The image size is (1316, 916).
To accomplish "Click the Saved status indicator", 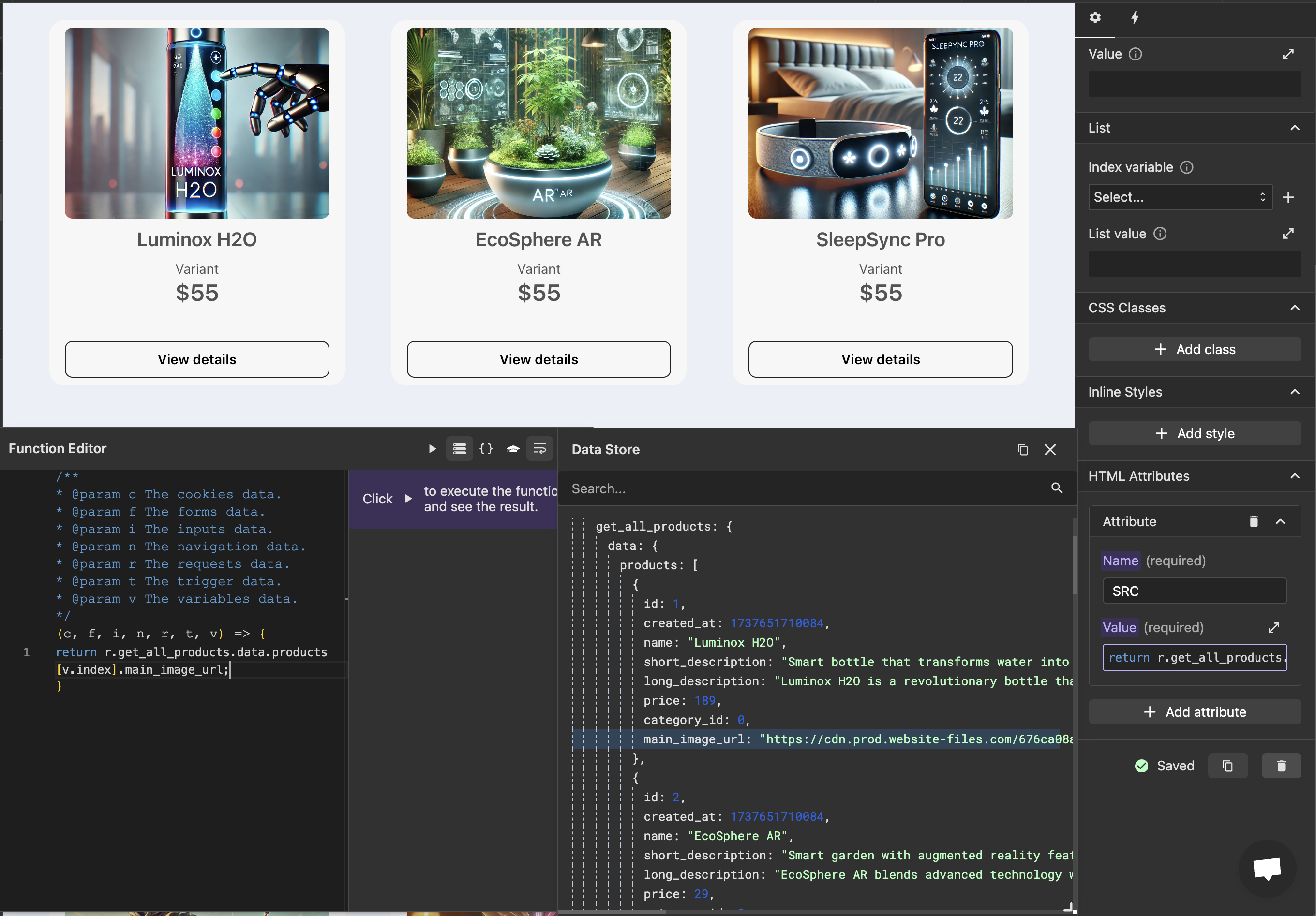I will tap(1165, 766).
